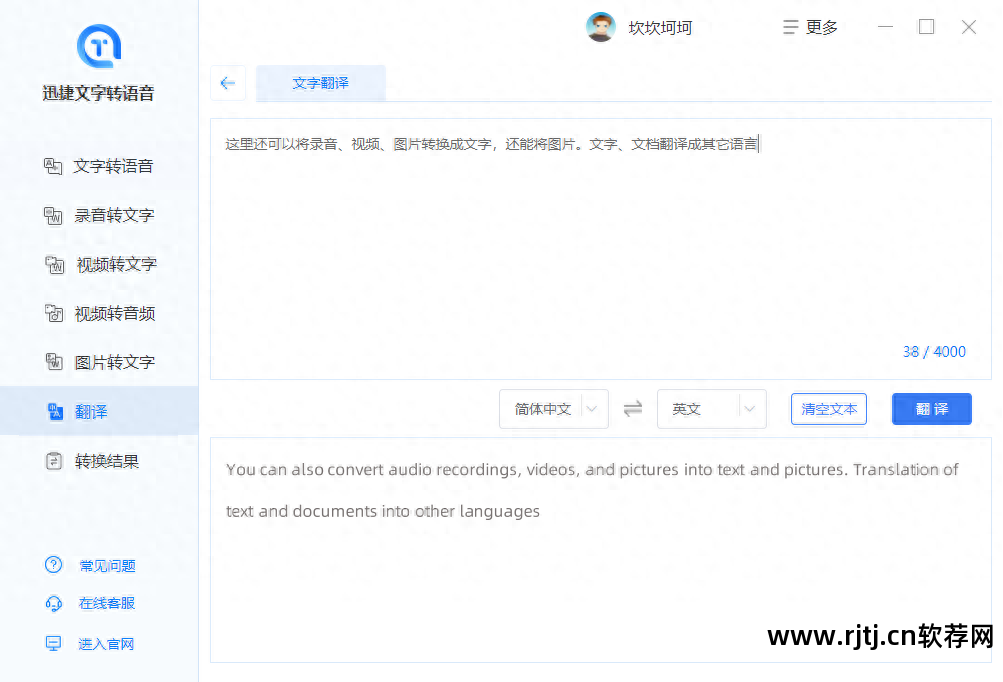Contact 在线客服 online support
This screenshot has height=682, width=1003.
click(106, 603)
